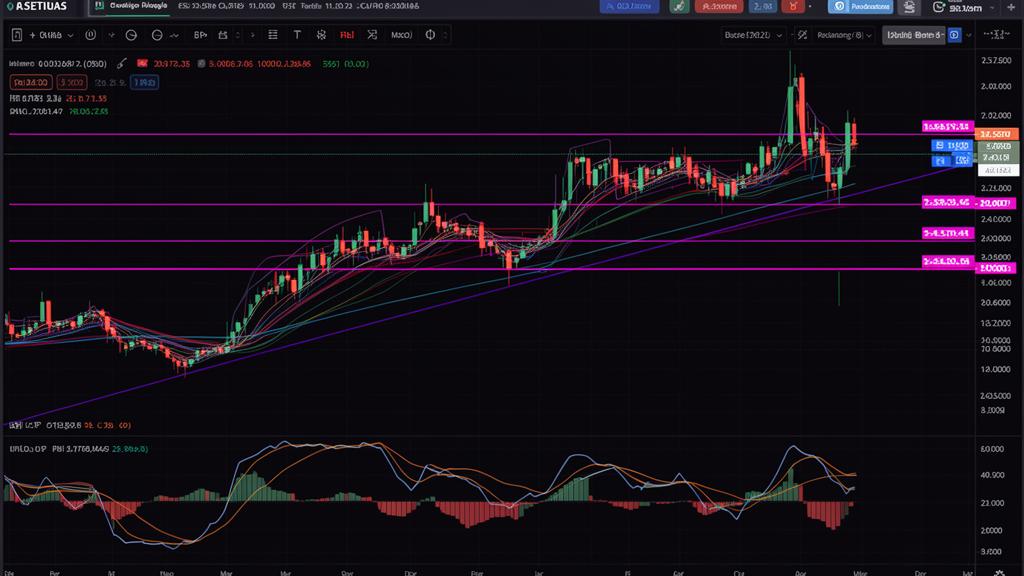Screen dimensions: 1024x576
Task: Click the blue outlined legend box
Action: tap(144, 82)
